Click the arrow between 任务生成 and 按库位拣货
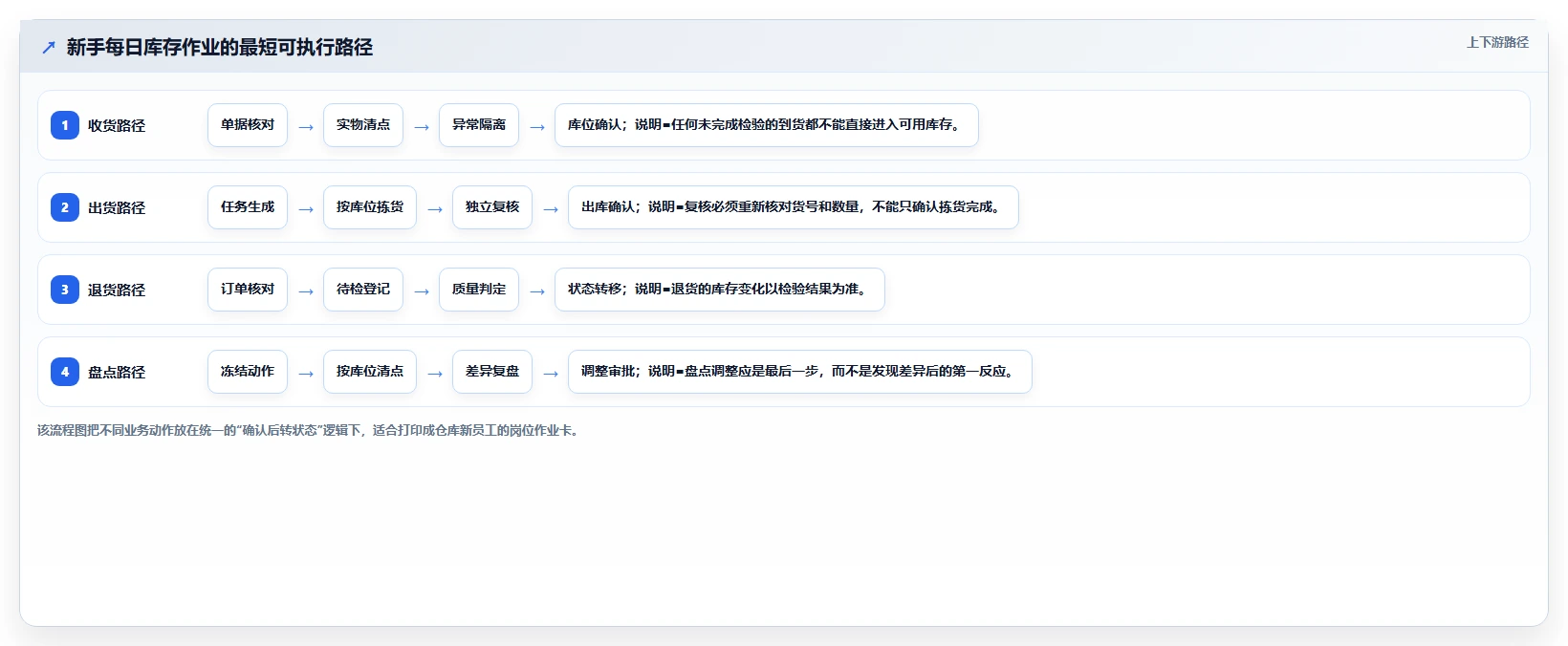The height and width of the screenshot is (646, 1568). pos(306,209)
